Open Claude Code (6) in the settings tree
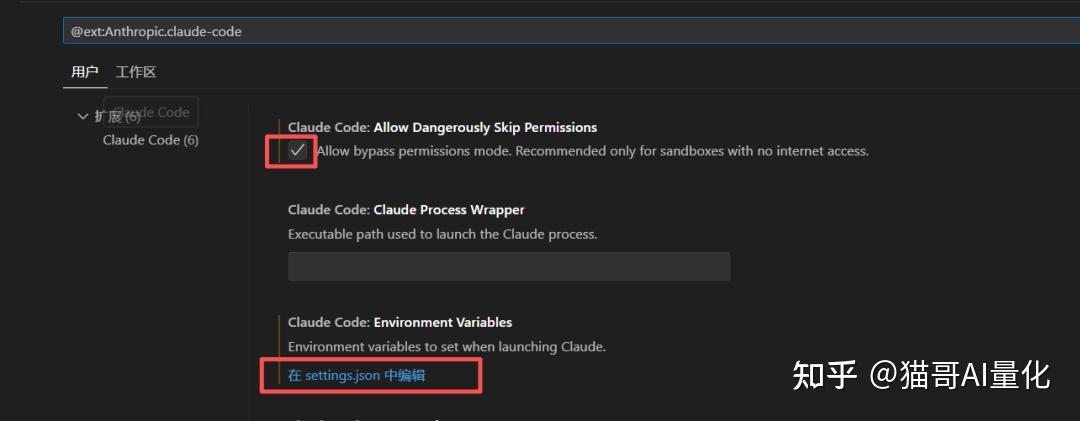1080x421 pixels. tap(150, 140)
